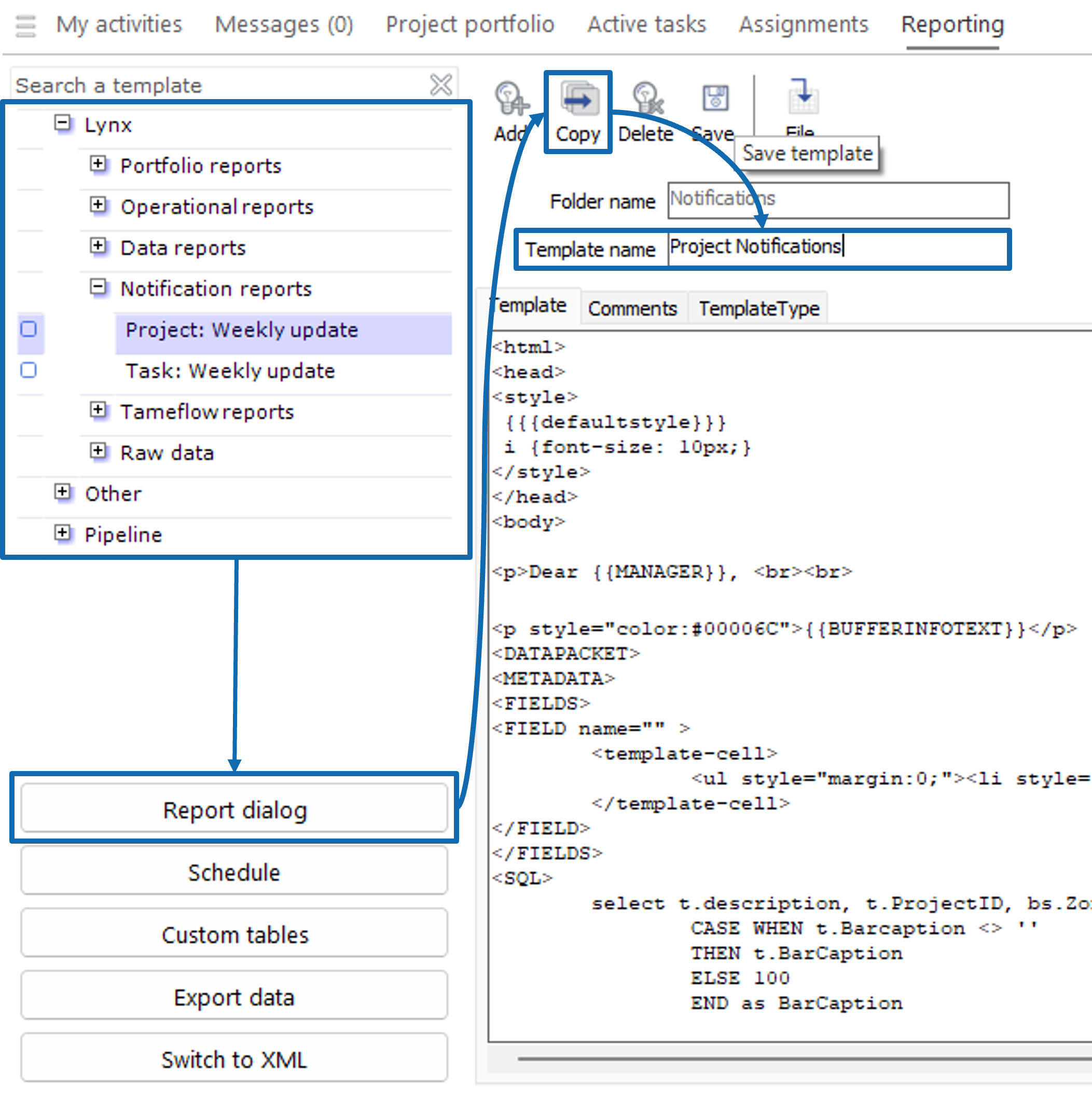This screenshot has height=1100, width=1092.
Task: Click the horizontal scrollbar under the editor
Action: tap(804, 1059)
